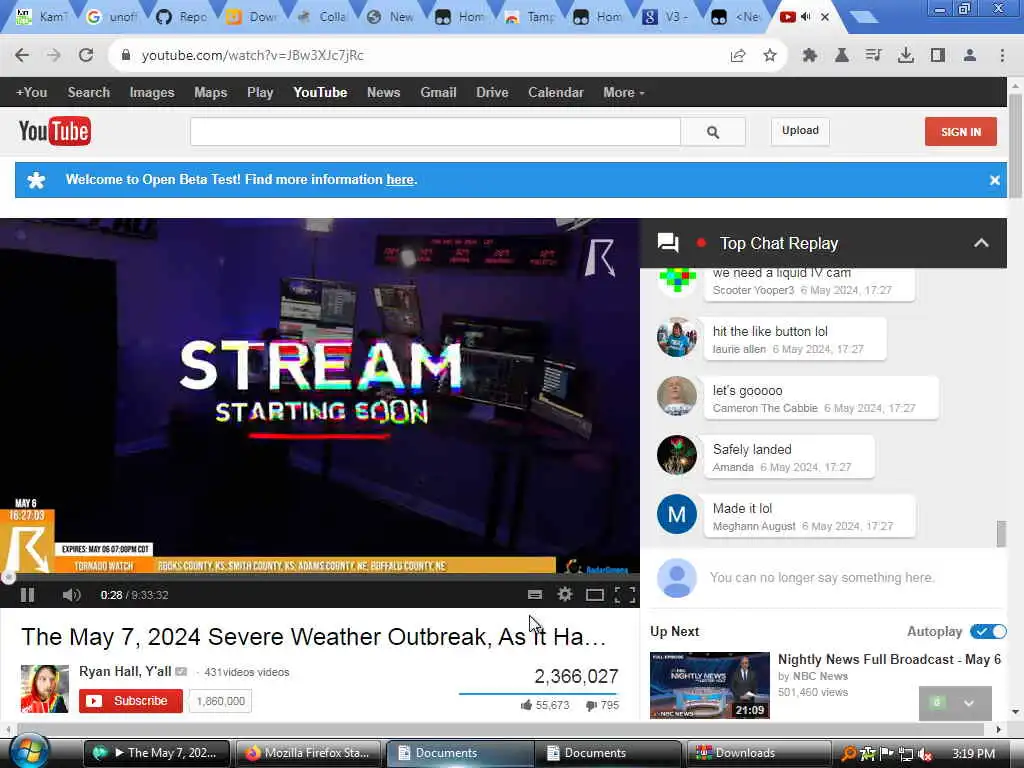The height and width of the screenshot is (768, 1024).
Task: Subscribe to Ryan Hall, Y'all
Action: point(131,701)
